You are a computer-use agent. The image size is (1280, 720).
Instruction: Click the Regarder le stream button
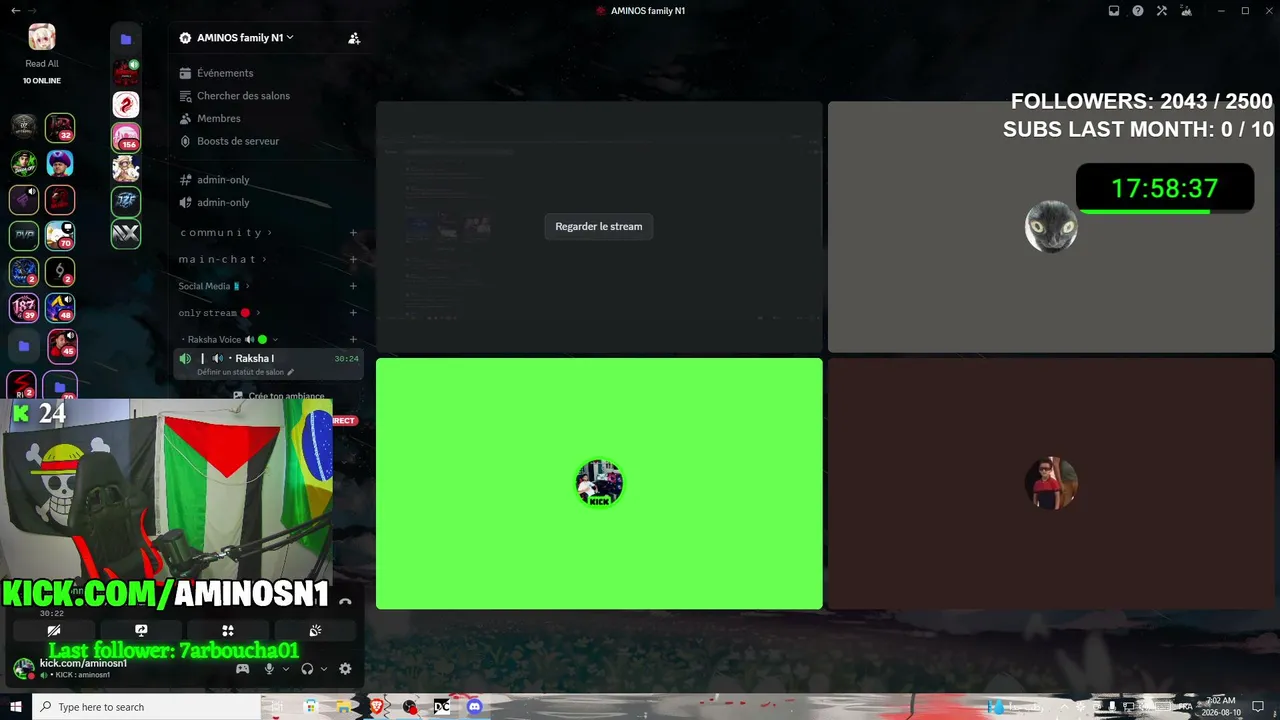click(599, 226)
